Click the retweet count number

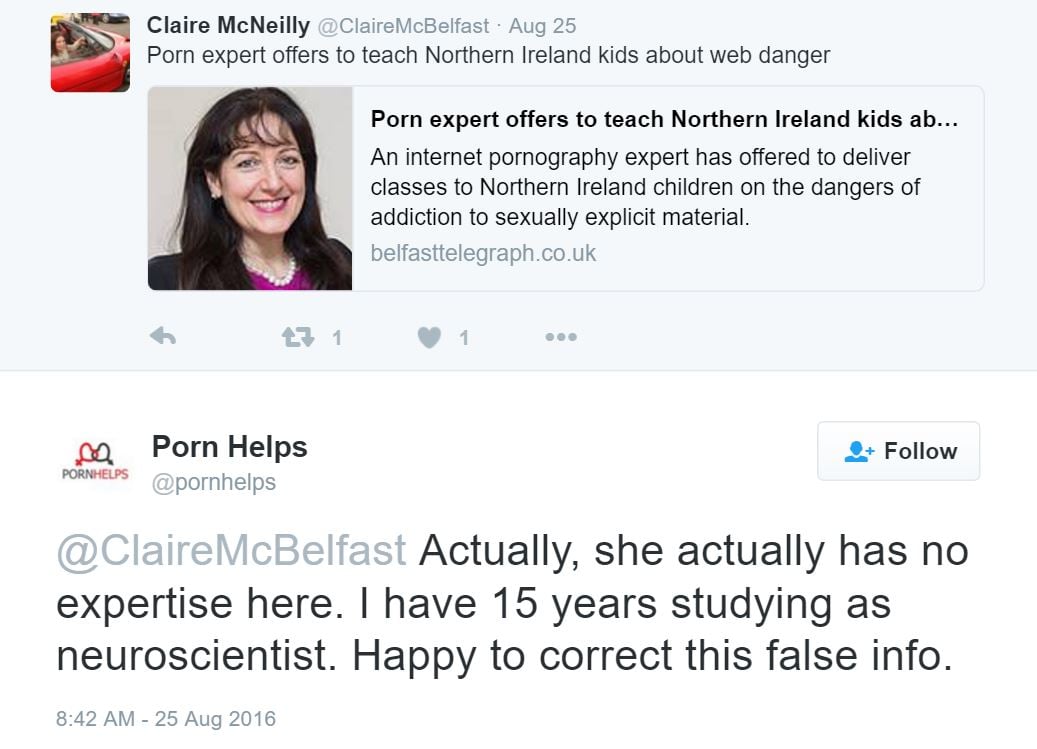tap(337, 339)
